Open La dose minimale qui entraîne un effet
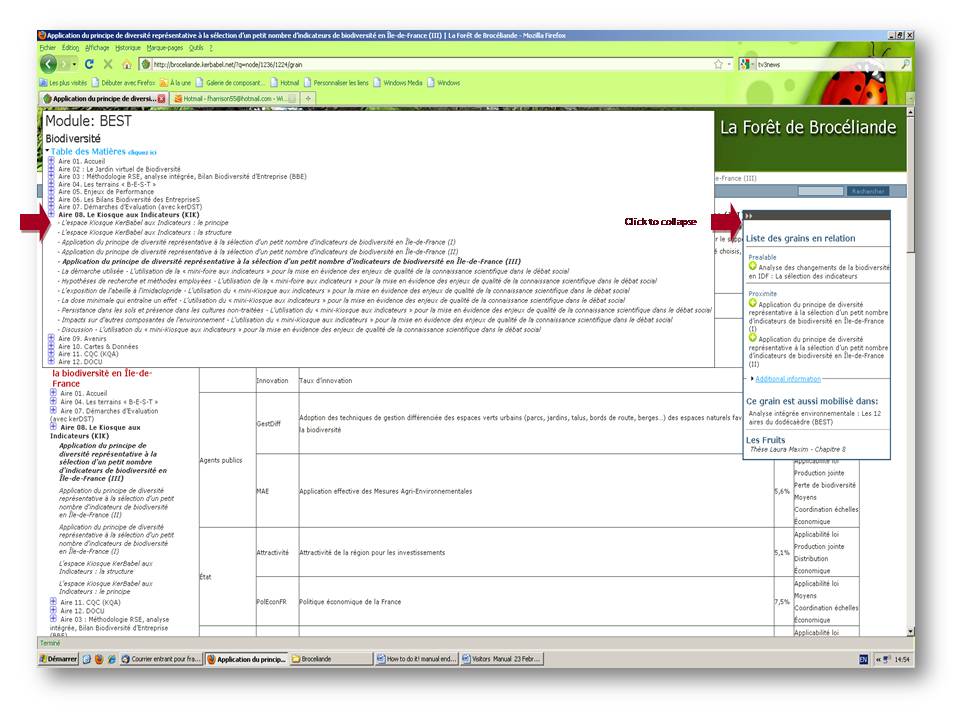The height and width of the screenshot is (720, 960). [343, 301]
